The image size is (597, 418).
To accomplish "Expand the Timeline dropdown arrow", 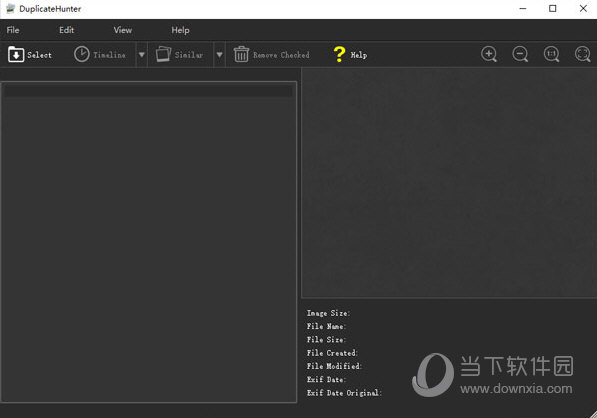I will (x=142, y=55).
